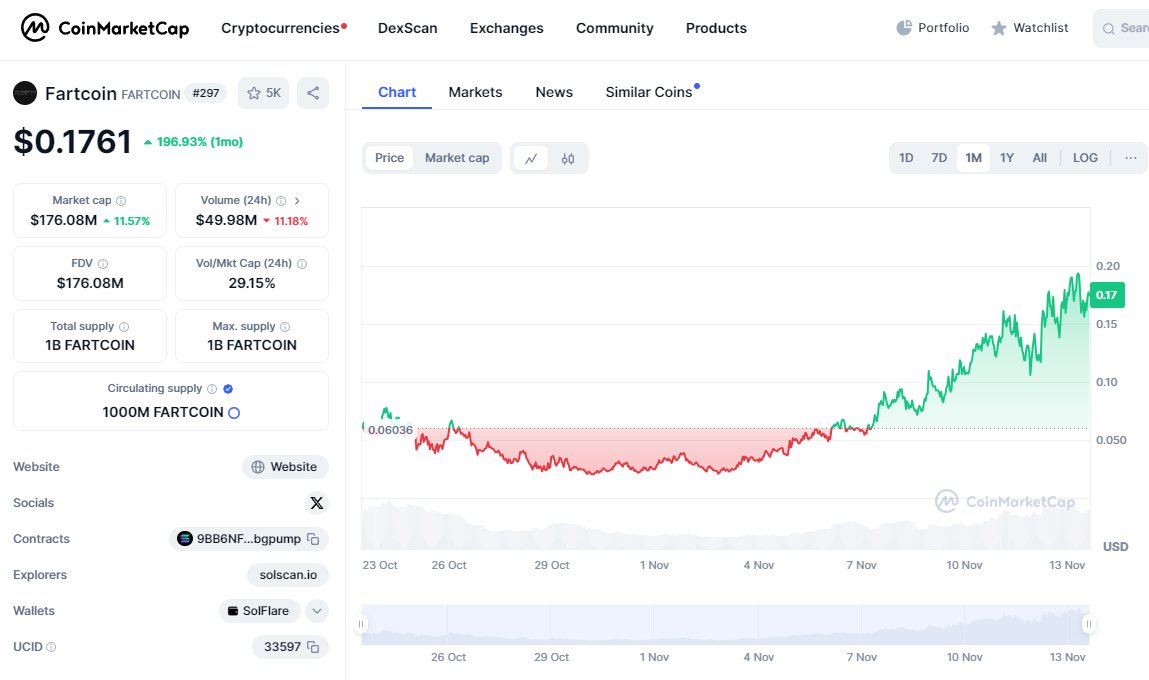Screen dimensions: 1149x680
Task: Click Volume (24h) info icon
Action: pyautogui.click(x=281, y=201)
